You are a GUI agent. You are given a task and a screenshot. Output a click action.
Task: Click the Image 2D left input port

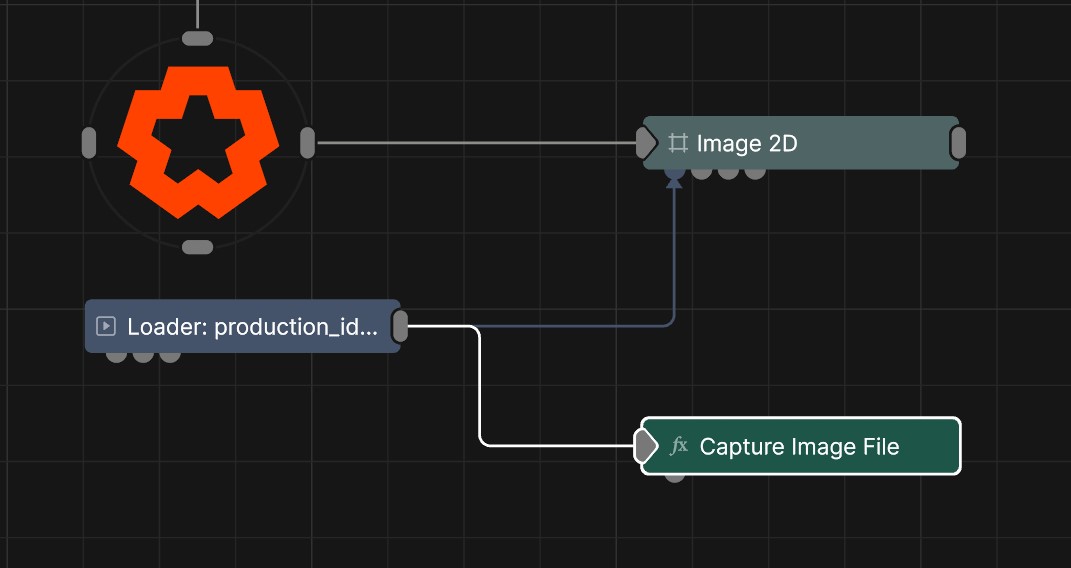(x=646, y=143)
